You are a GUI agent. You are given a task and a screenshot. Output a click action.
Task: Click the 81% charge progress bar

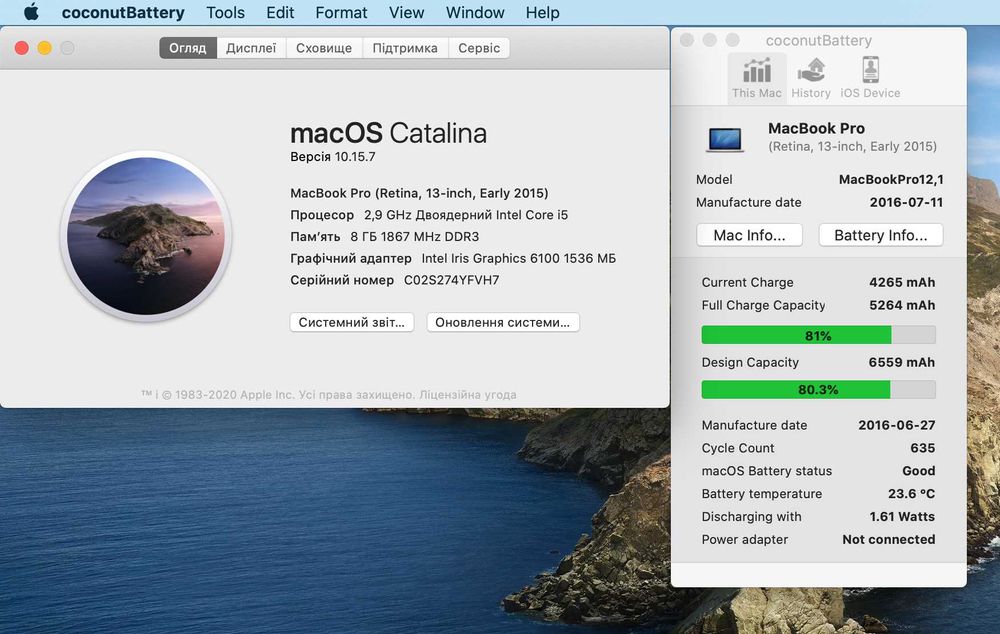tap(818, 335)
